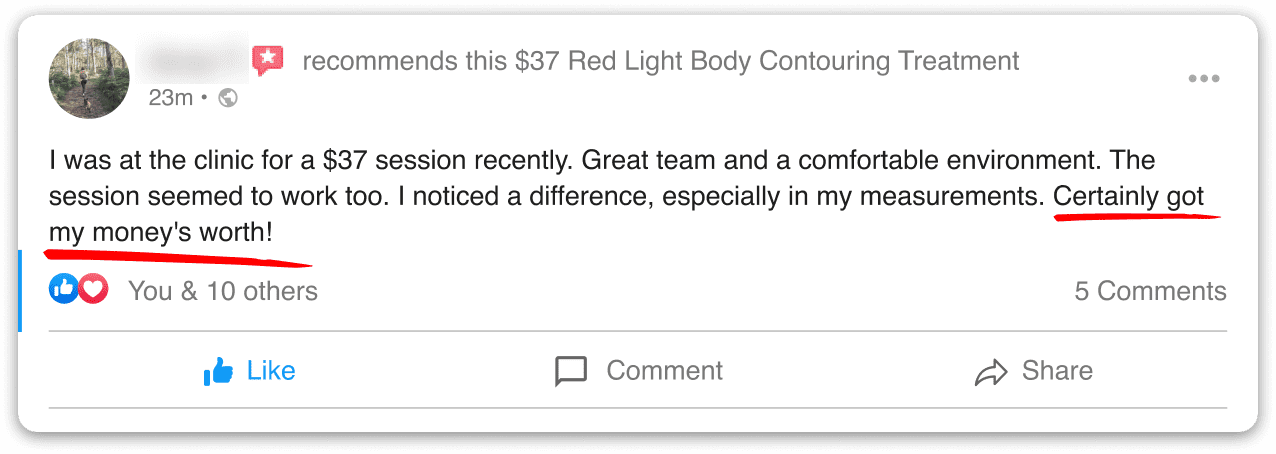Click the underlined "Certainly got my money's worth!" text
Screen dimensions: 1276x454
pos(1128,198)
